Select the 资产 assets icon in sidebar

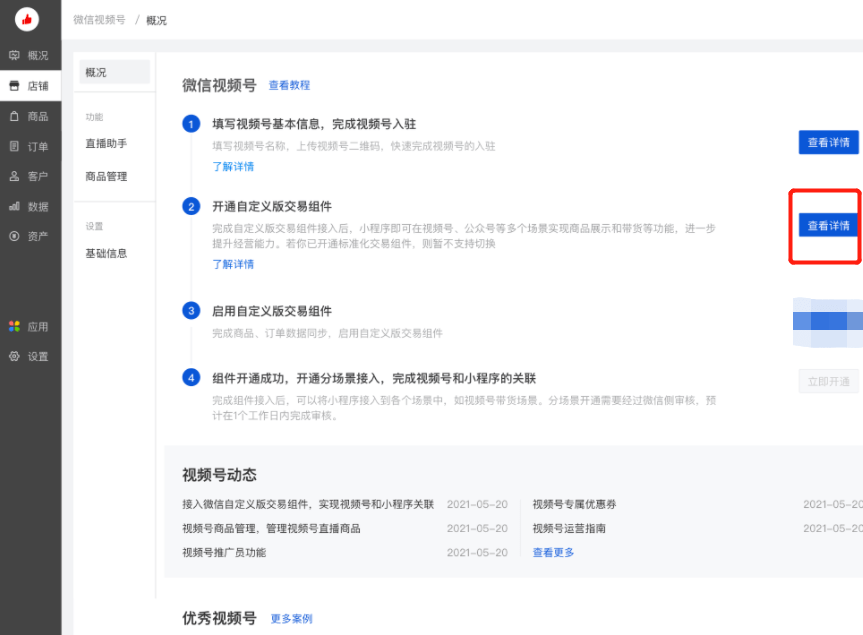coord(30,236)
